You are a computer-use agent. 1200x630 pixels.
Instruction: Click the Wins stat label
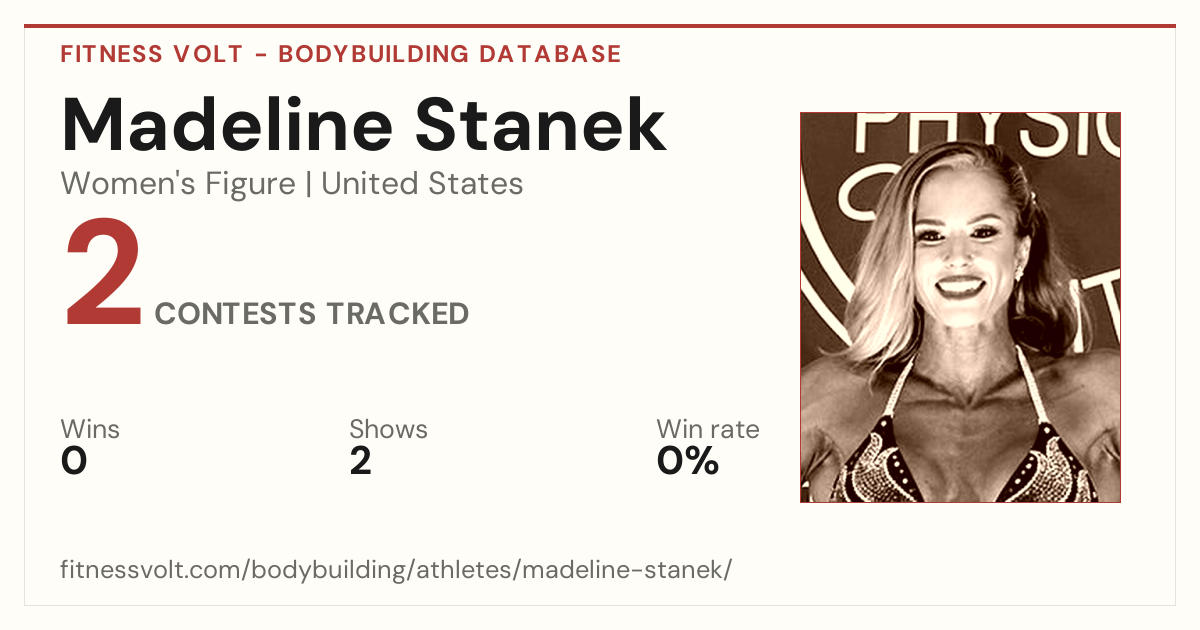click(x=90, y=429)
